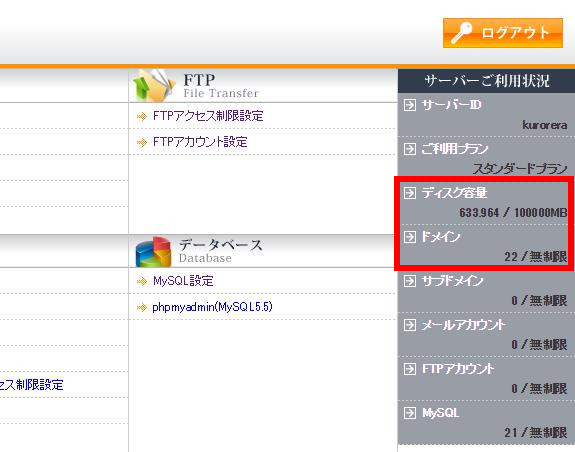
Task: Click arrow icon next to ドメイン
Action: pyautogui.click(x=410, y=237)
